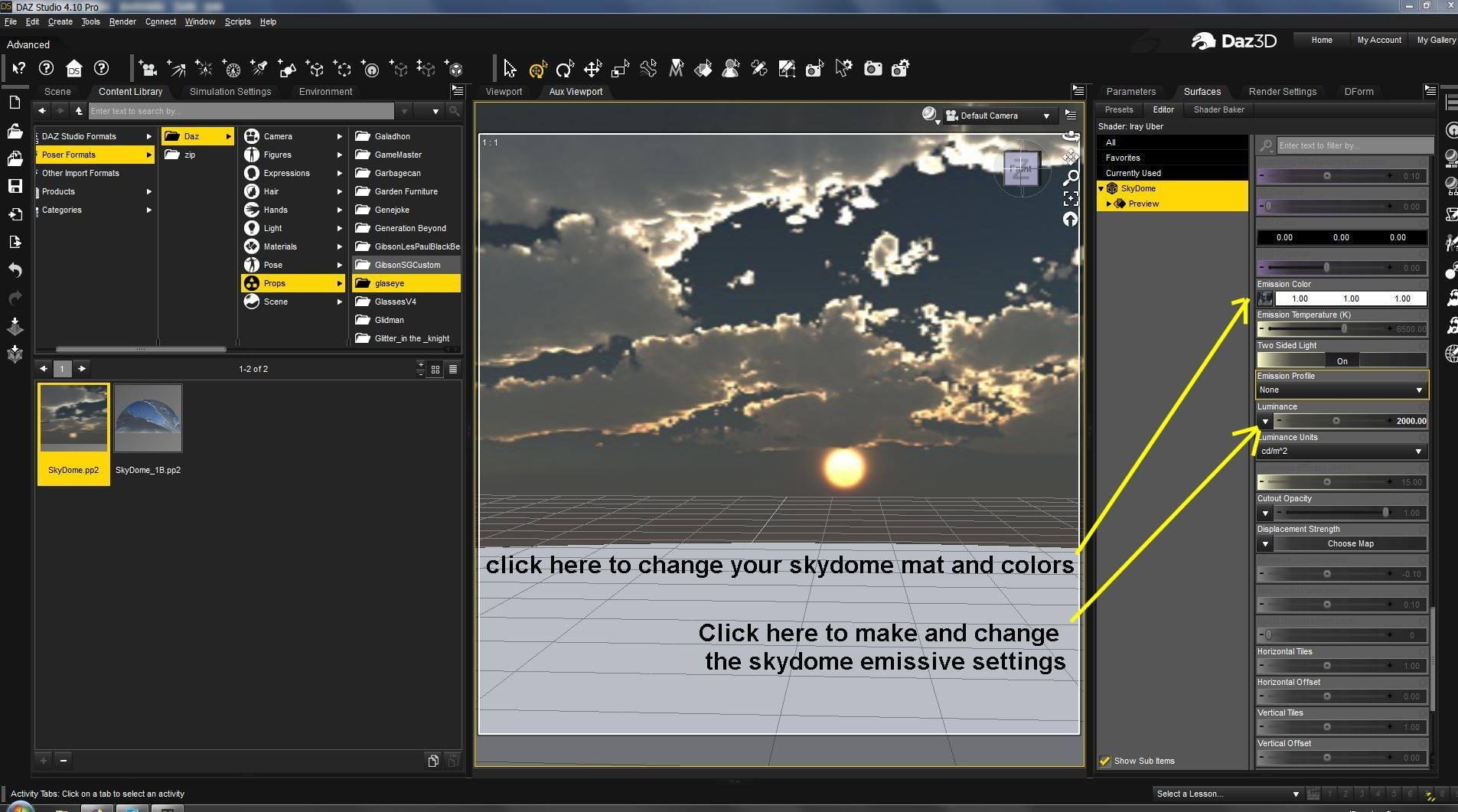This screenshot has height=812, width=1458.
Task: Select the Materials category in library
Action: [x=294, y=246]
